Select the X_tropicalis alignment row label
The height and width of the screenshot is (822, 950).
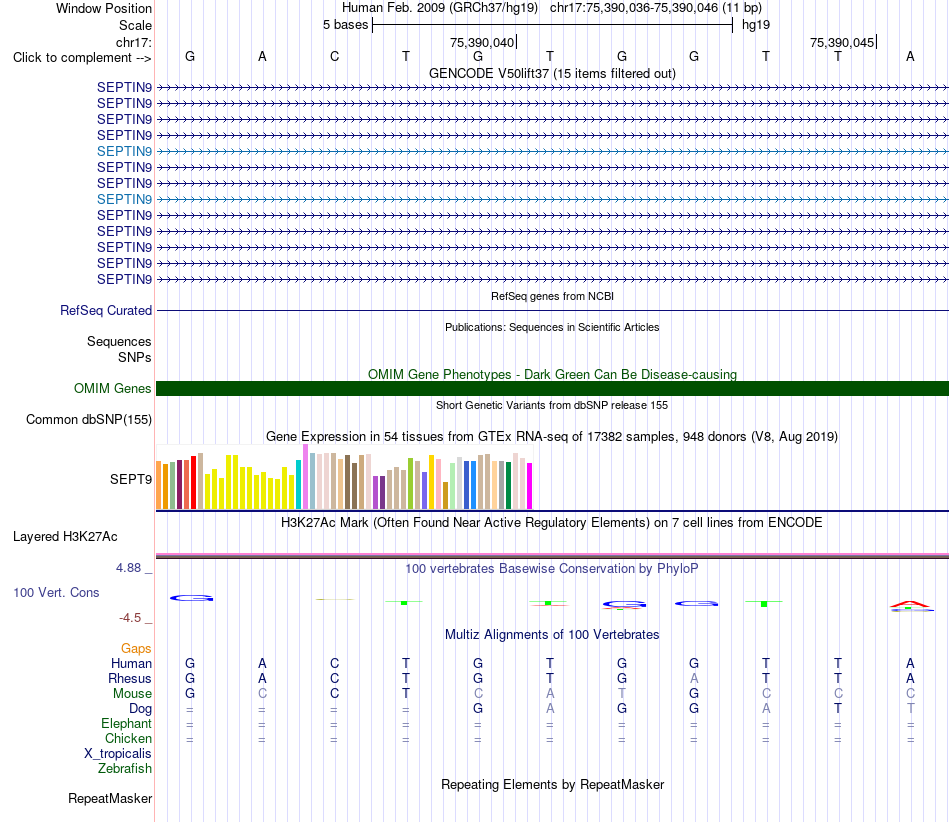pyautogui.click(x=118, y=754)
